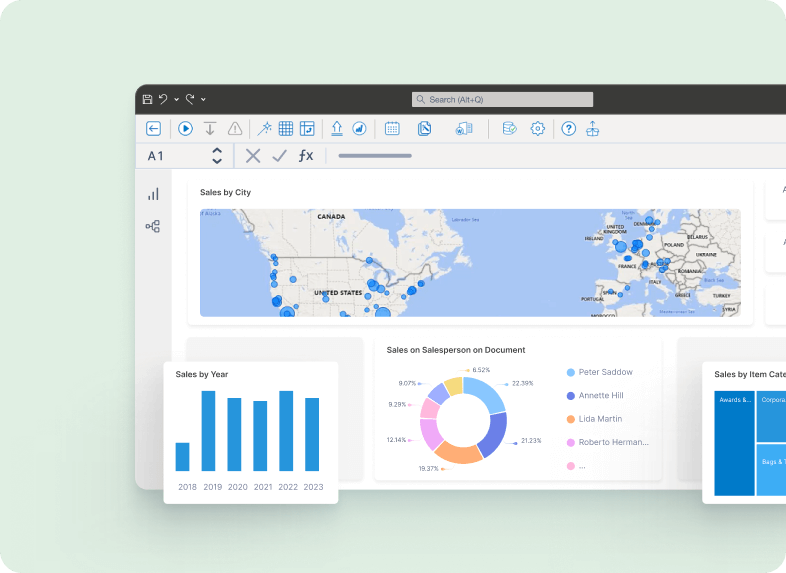Click the 2018 bar in Sales by Year

click(x=182, y=457)
